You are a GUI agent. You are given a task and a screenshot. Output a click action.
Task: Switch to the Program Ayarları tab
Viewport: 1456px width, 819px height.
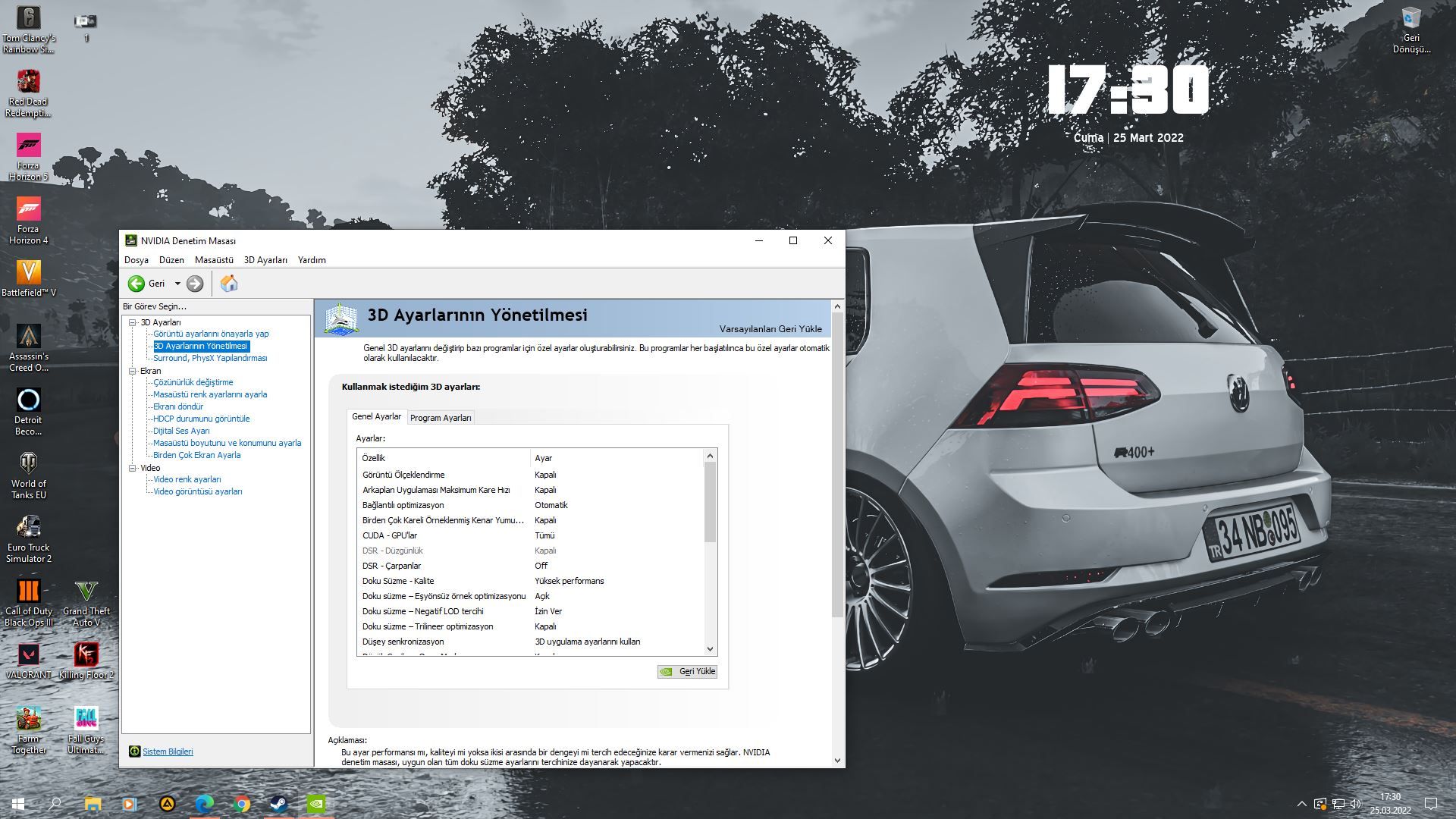click(441, 418)
